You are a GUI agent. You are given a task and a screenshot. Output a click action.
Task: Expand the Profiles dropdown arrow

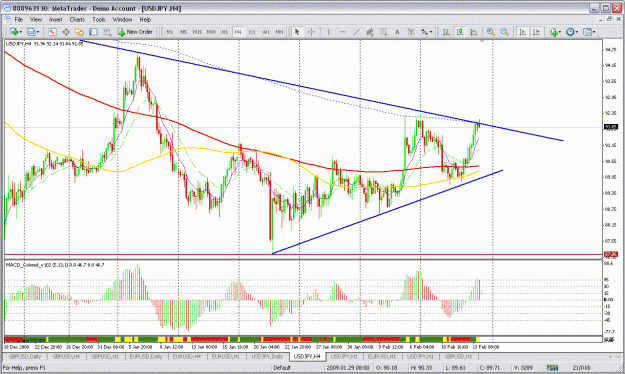coord(38,32)
